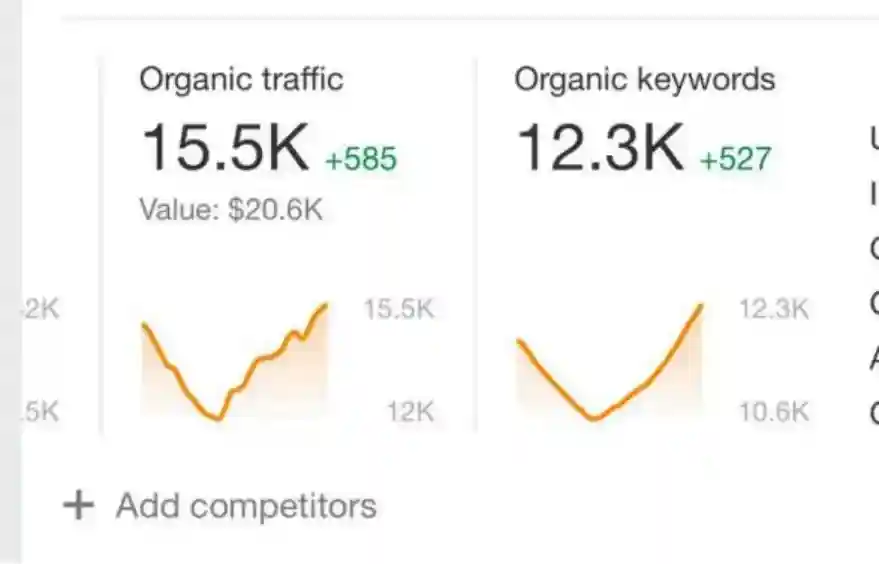This screenshot has height=564, width=879.
Task: Open the Add competitors link
Action: point(245,506)
